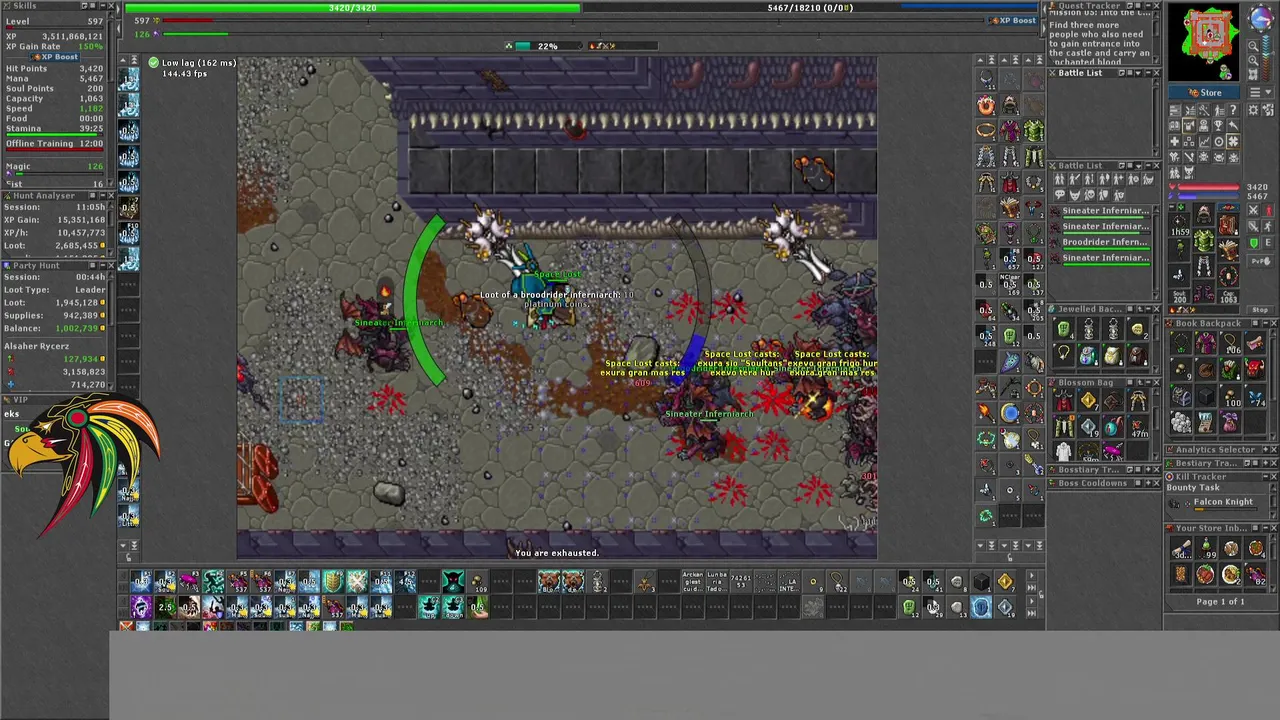Click the Hunt Analyser panel title
Image resolution: width=1280 pixels, height=720 pixels.
click(44, 196)
